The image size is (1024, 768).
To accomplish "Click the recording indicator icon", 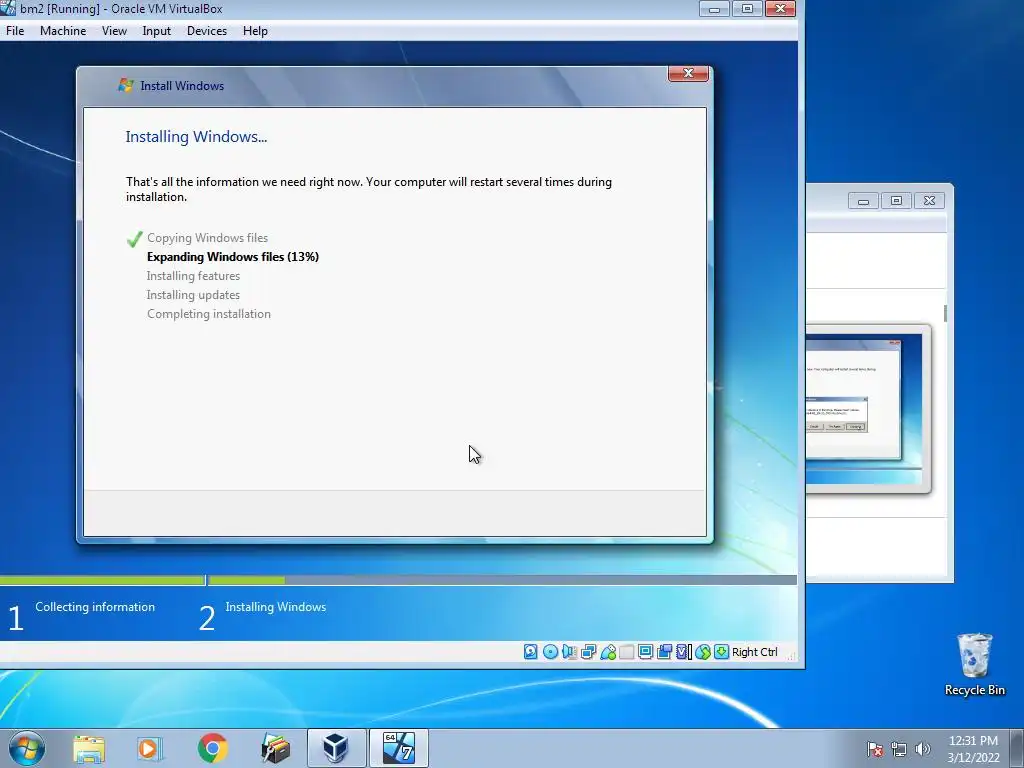I will point(664,652).
